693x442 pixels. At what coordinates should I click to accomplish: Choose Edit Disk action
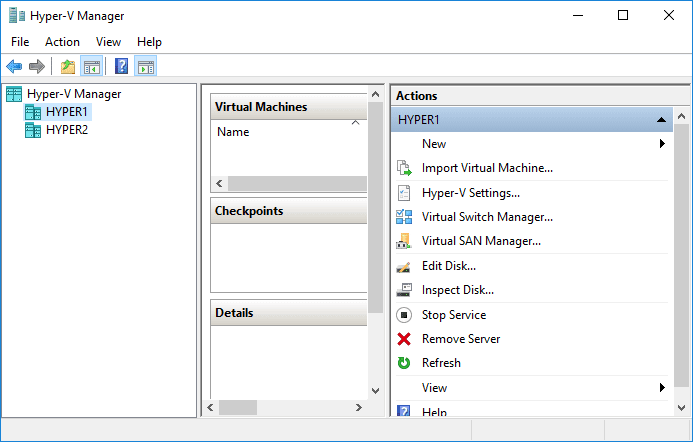449,266
